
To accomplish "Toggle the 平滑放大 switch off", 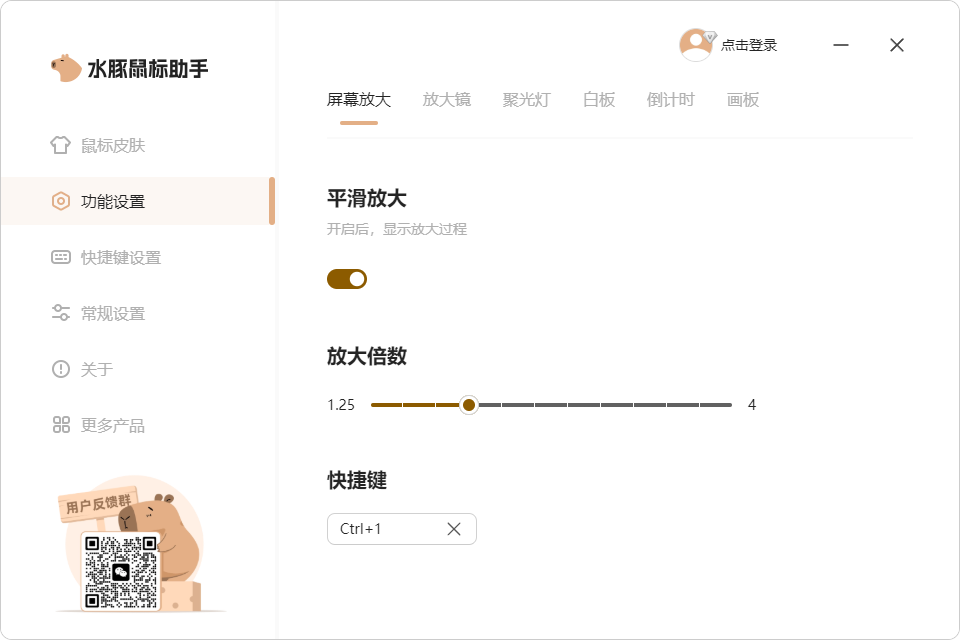I will tap(347, 279).
